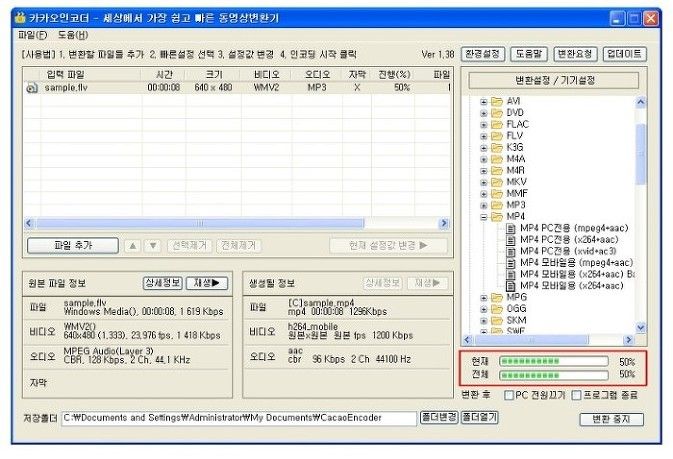Viewport: 673px width, 459px height.
Task: Expand the OGG preset folder
Action: [484, 309]
